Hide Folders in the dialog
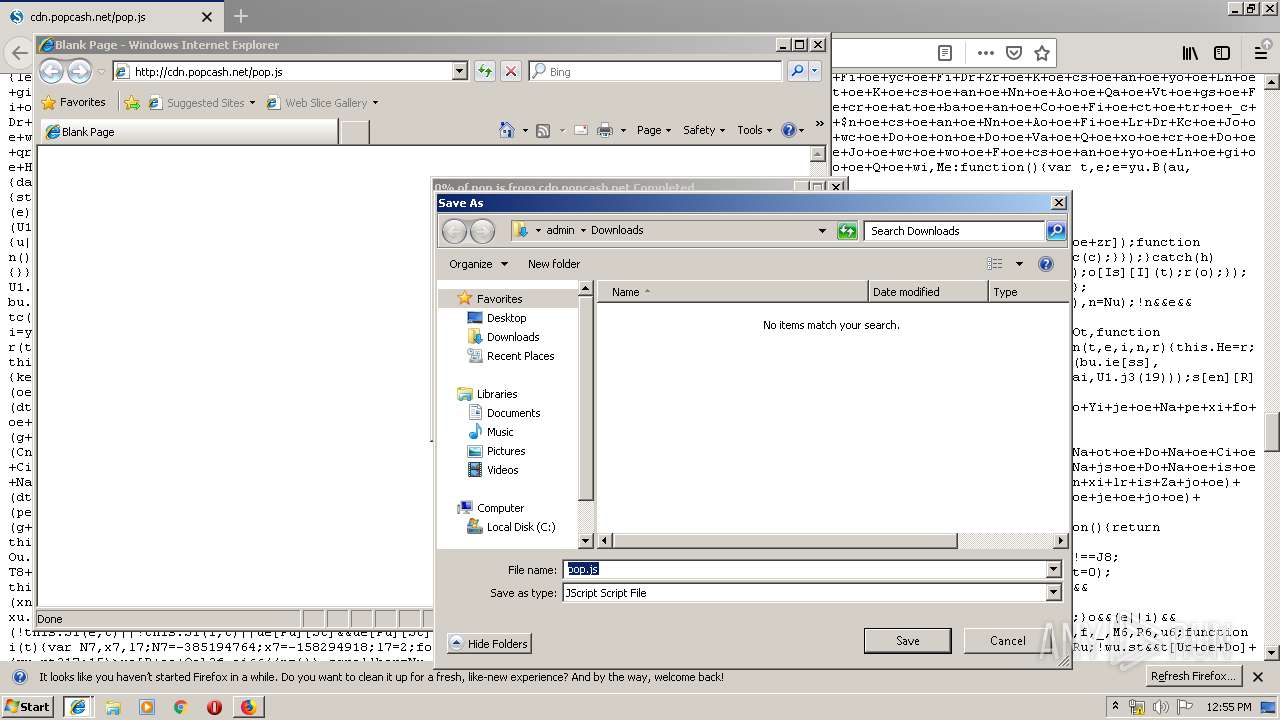The image size is (1280, 720). pyautogui.click(x=489, y=643)
